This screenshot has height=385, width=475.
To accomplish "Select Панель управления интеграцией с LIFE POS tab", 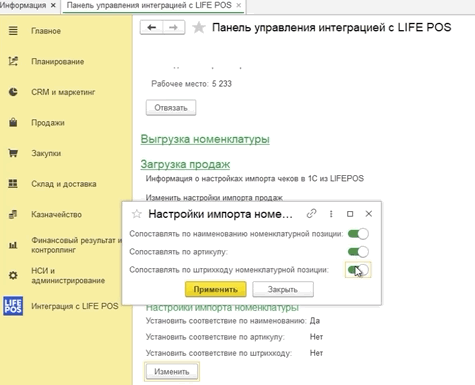I will [x=149, y=5].
